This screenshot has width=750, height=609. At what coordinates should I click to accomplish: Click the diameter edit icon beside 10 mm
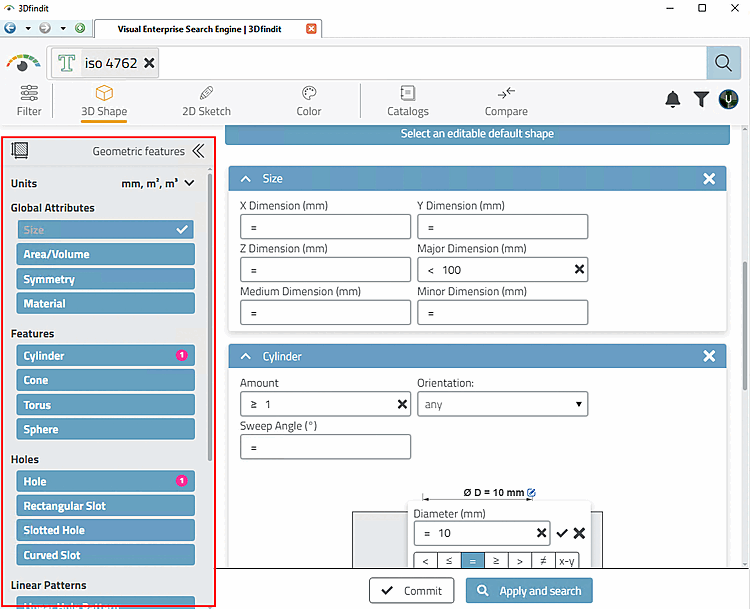pos(531,492)
